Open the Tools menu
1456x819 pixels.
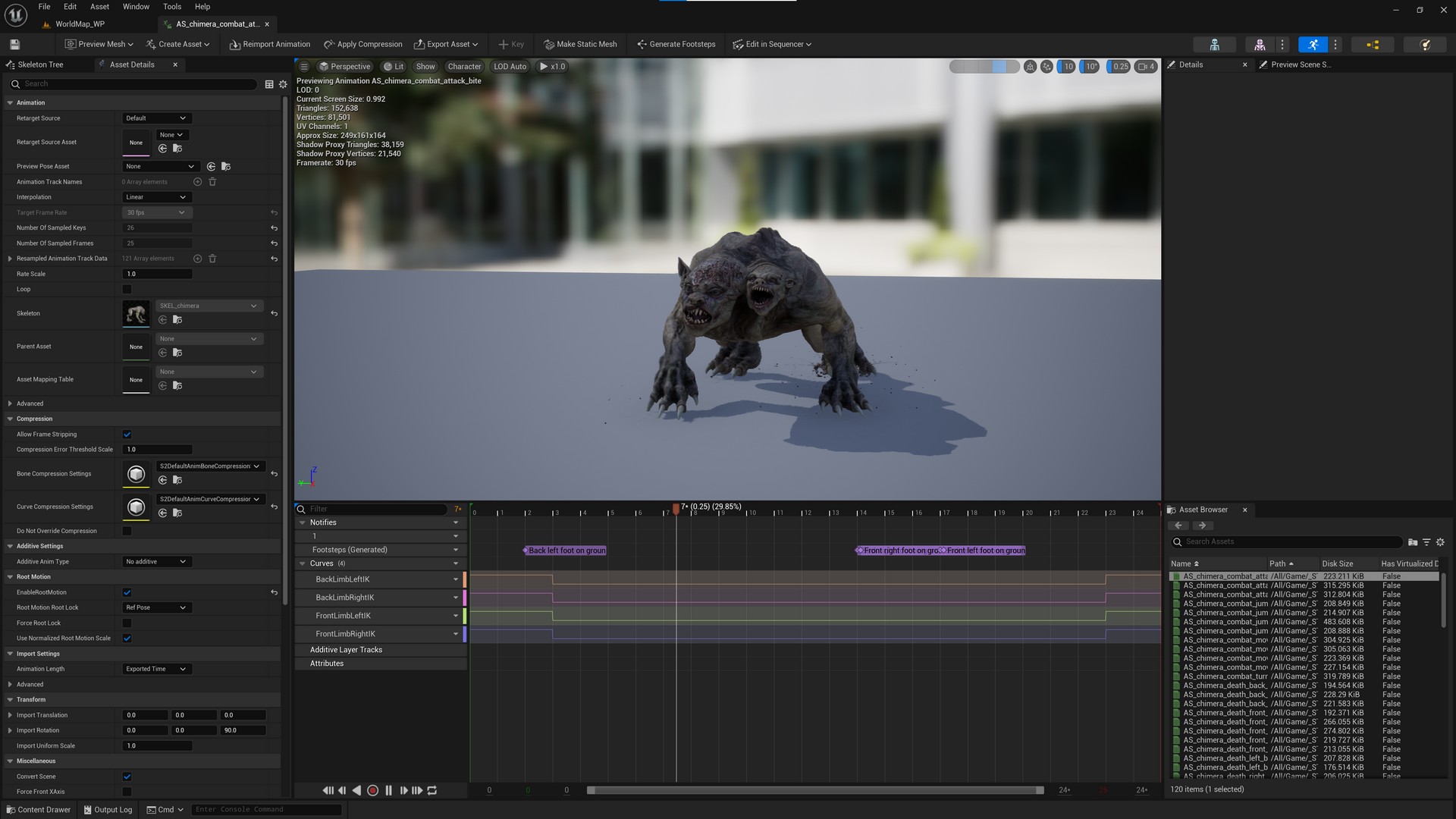click(x=172, y=7)
